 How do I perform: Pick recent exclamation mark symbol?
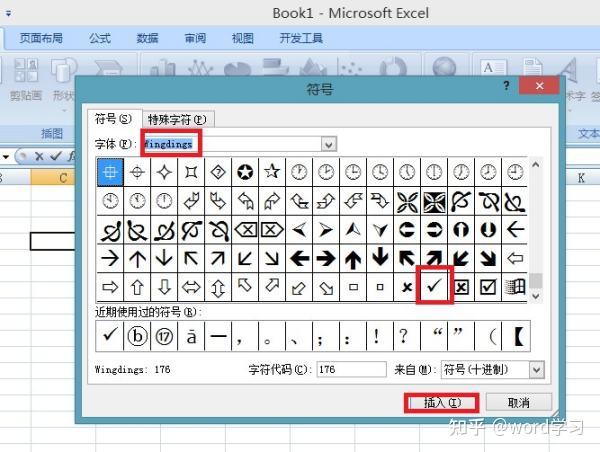click(x=380, y=336)
